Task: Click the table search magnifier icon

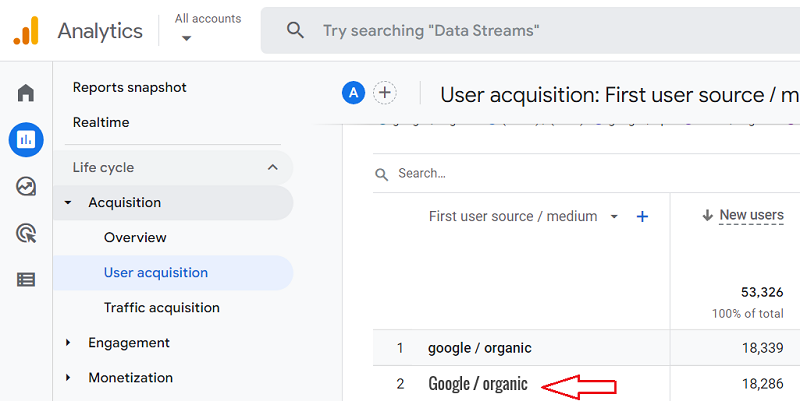Action: point(382,174)
